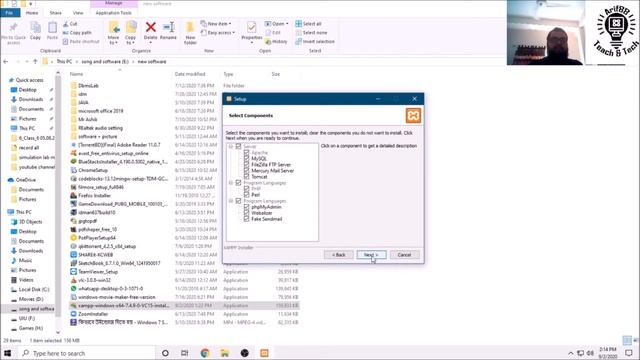The height and width of the screenshot is (360, 640).
Task: Select the DbmsLab folder
Action: (88, 86)
